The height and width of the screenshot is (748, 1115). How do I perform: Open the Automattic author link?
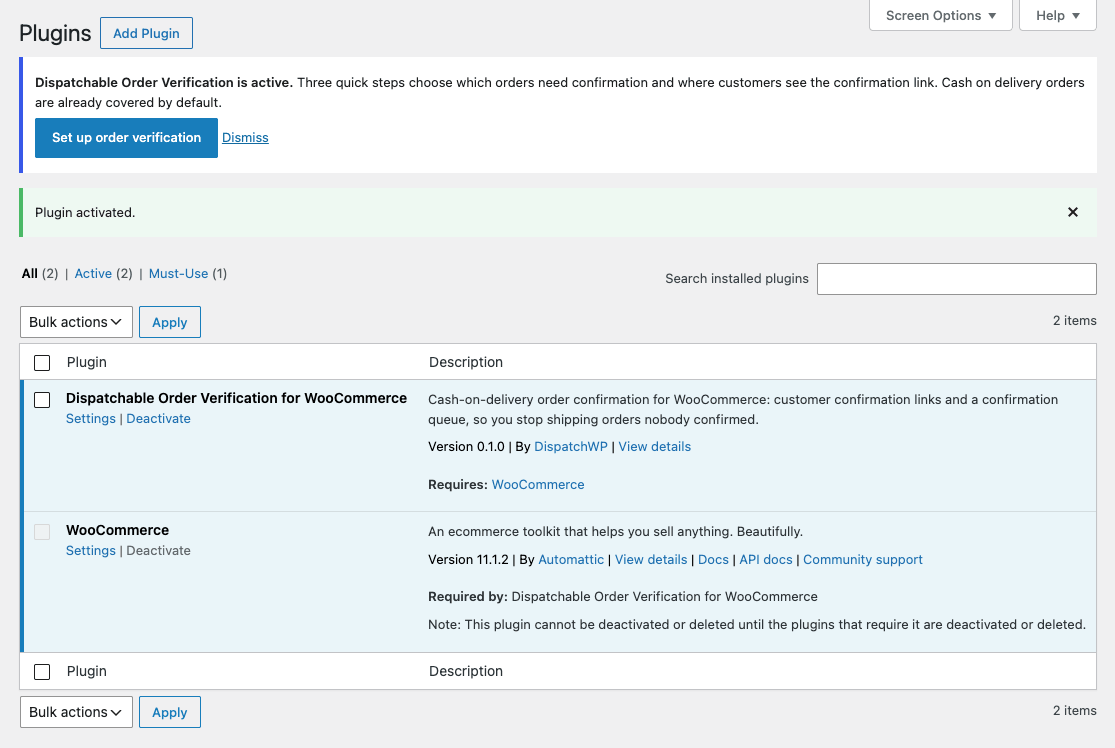pos(571,560)
